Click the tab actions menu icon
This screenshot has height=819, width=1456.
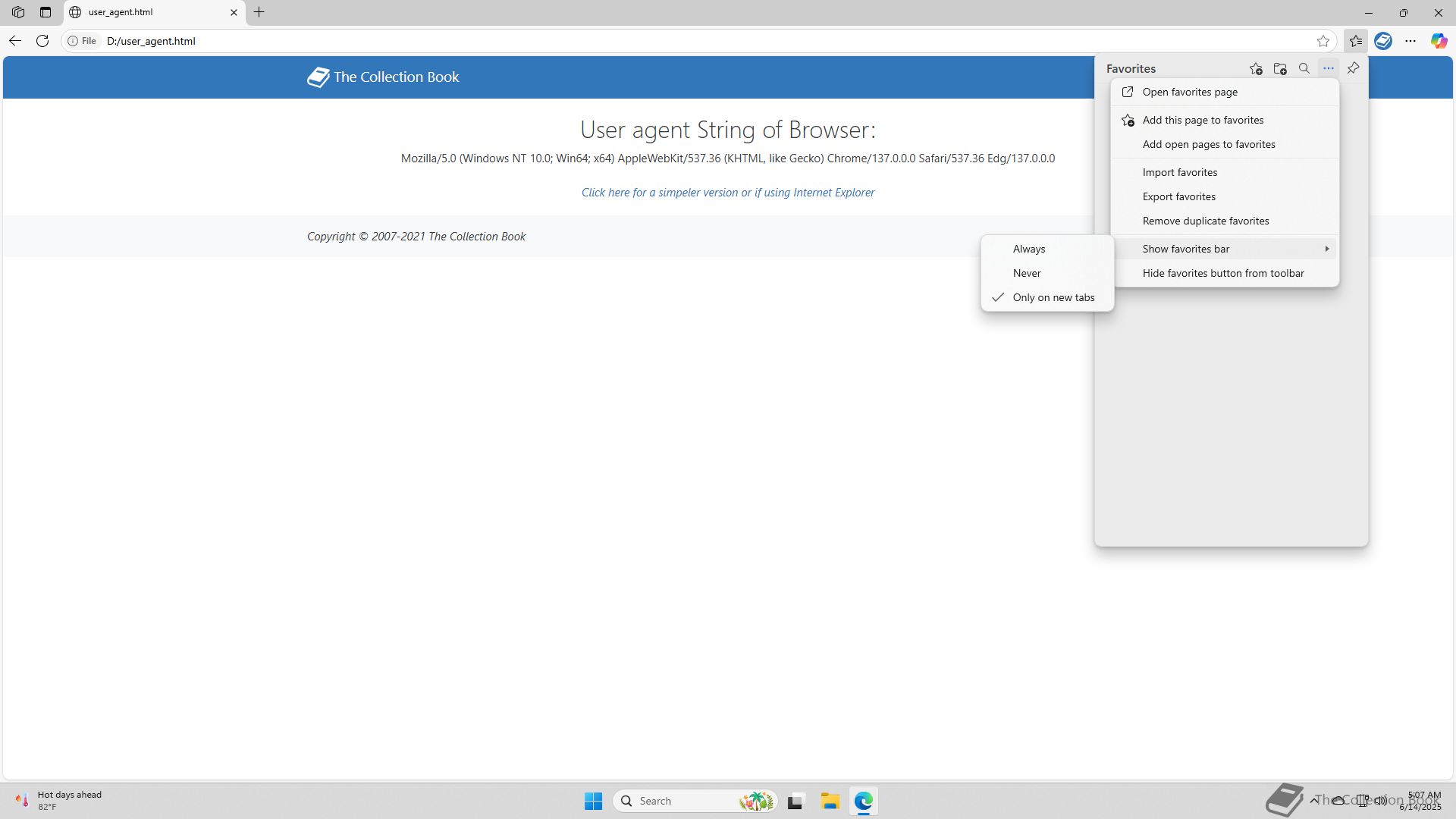pos(45,12)
